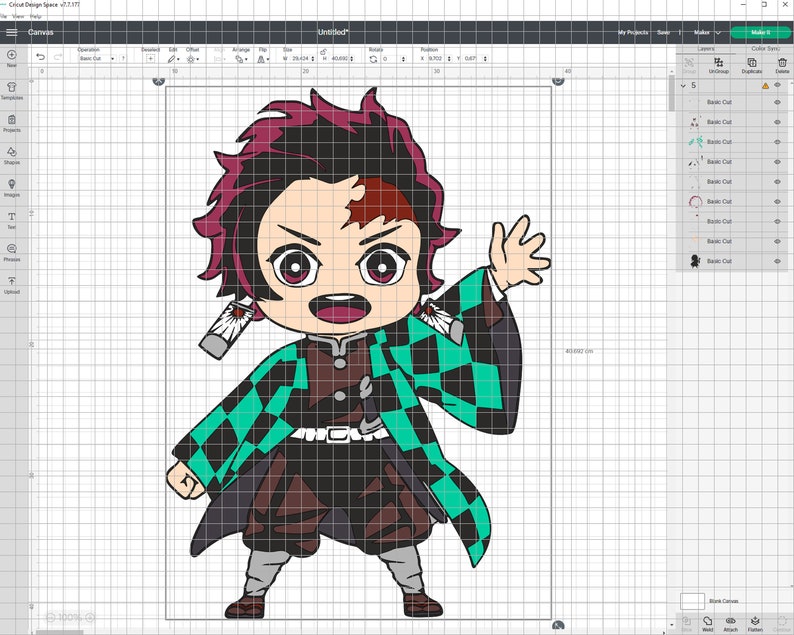Adjust the height H stepper
Image resolution: width=794 pixels, height=635 pixels.
[x=352, y=59]
